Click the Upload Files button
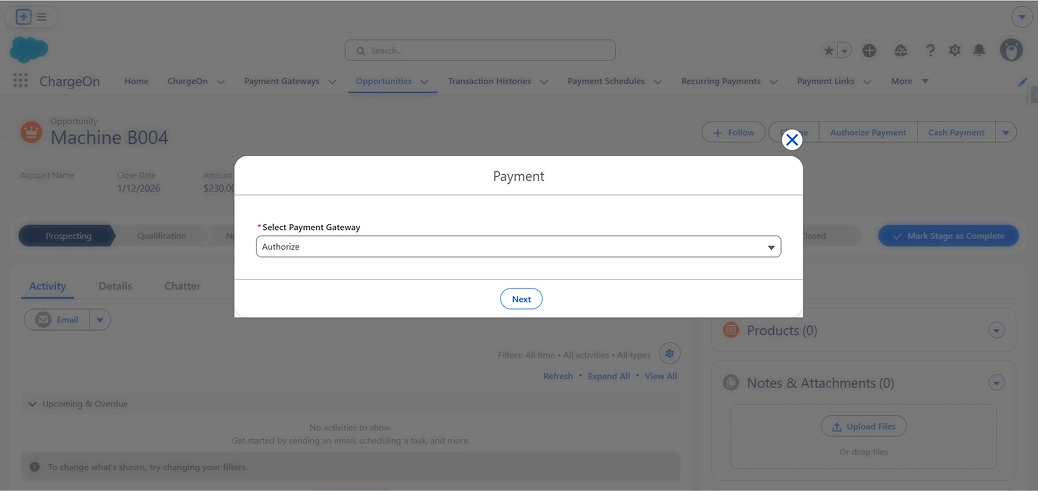Viewport: 1038px width, 491px height. [864, 426]
